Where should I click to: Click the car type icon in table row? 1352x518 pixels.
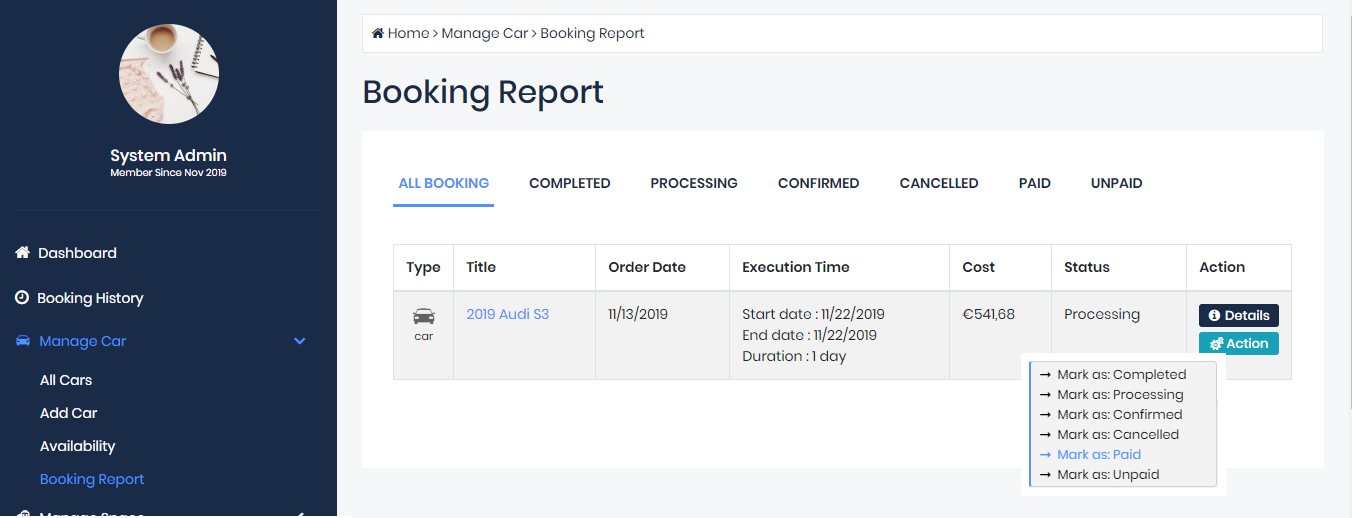click(x=423, y=316)
